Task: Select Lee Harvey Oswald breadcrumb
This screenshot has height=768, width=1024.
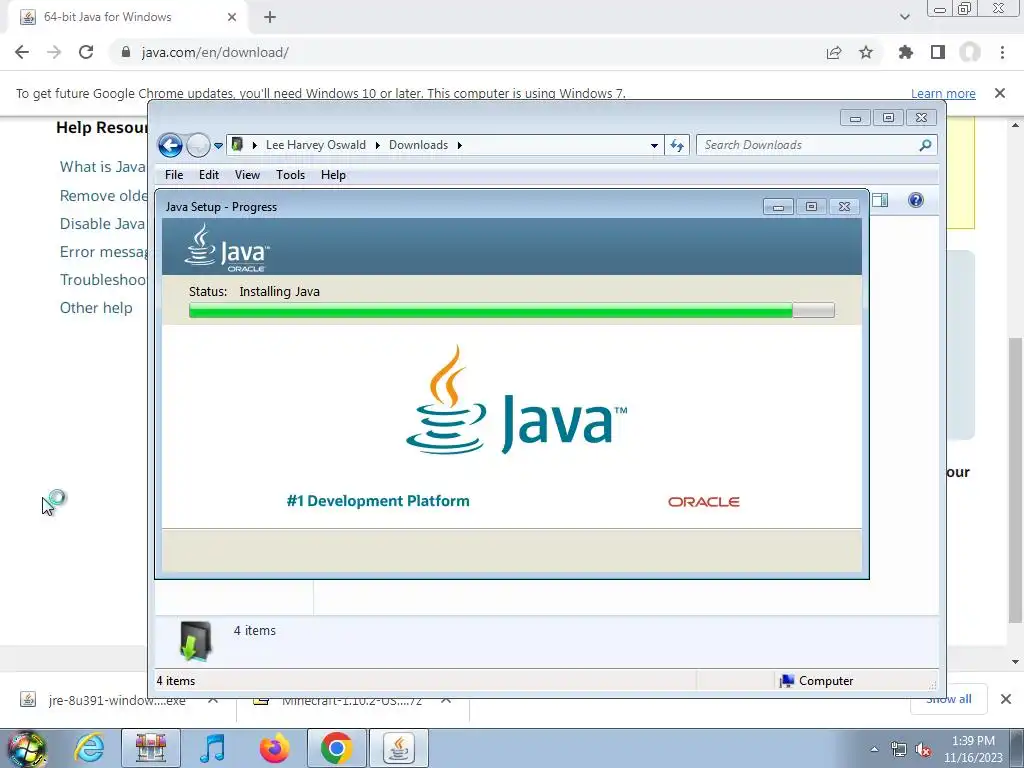Action: point(315,145)
